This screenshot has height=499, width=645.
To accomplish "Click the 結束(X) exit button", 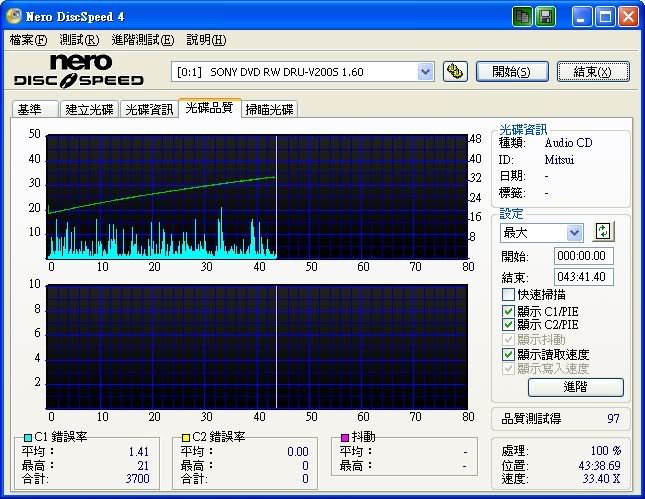I will point(593,72).
